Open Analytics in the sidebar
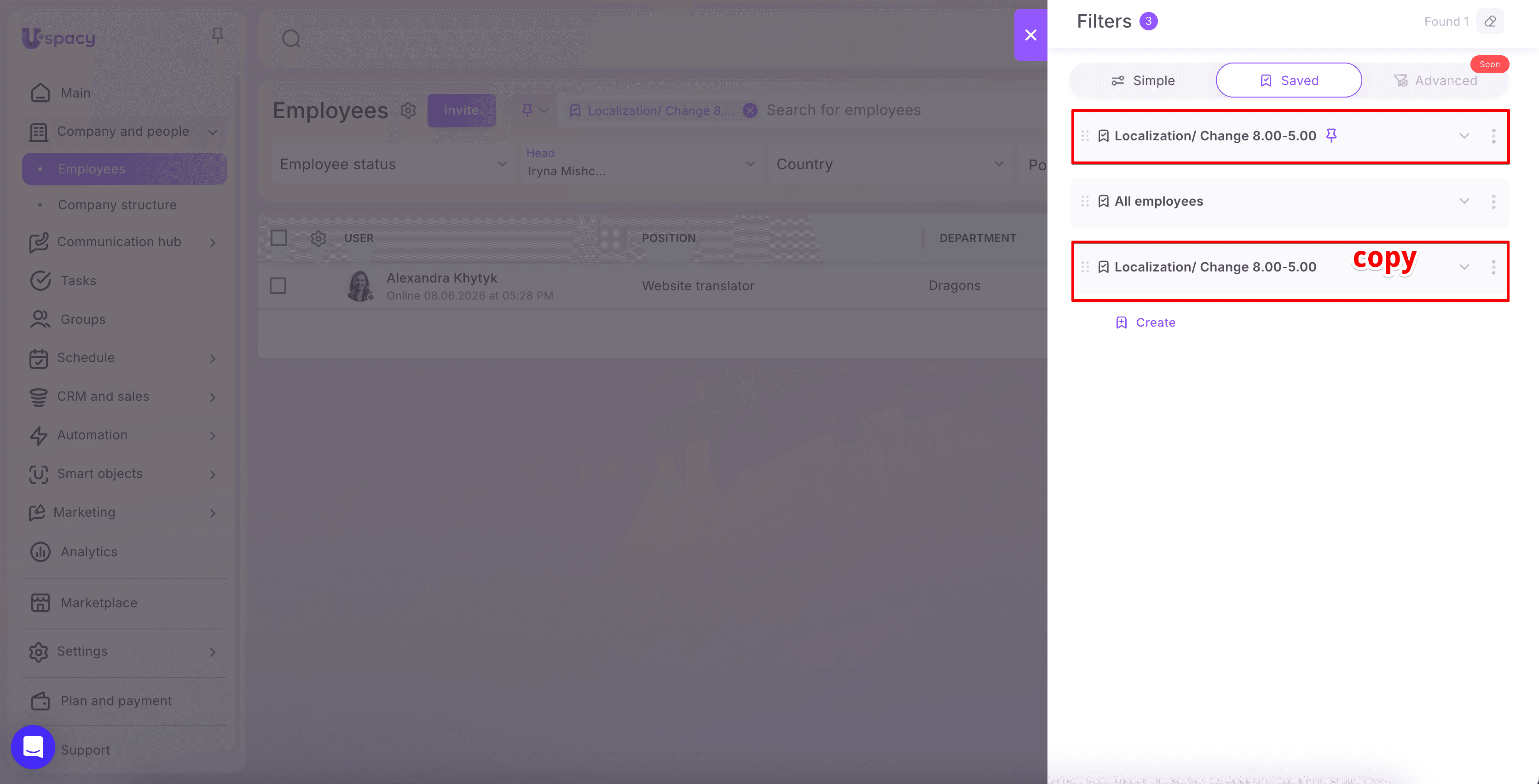This screenshot has width=1539, height=784. coord(89,551)
